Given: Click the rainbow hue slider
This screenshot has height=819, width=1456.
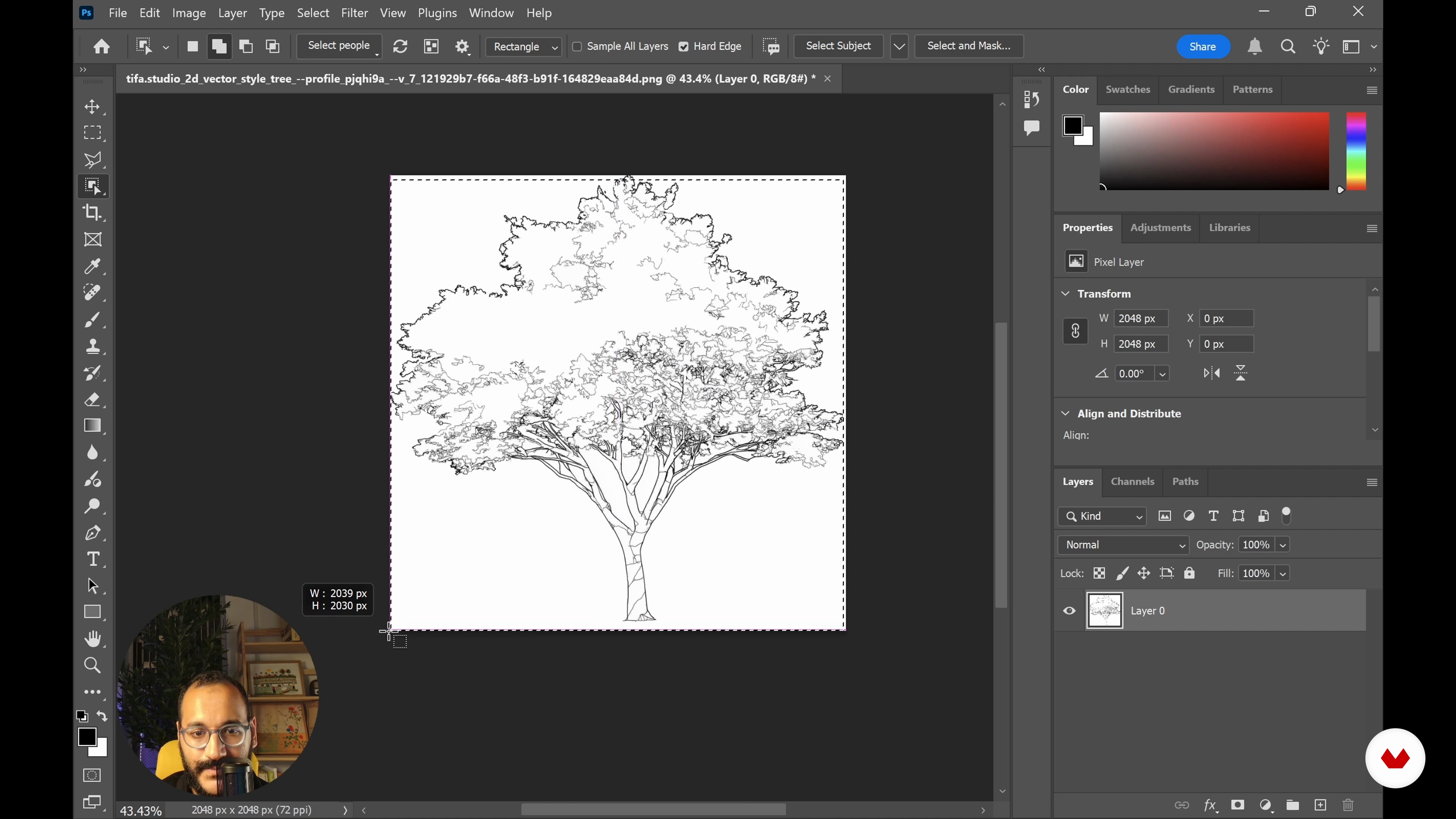Looking at the screenshot, I should click(1356, 151).
